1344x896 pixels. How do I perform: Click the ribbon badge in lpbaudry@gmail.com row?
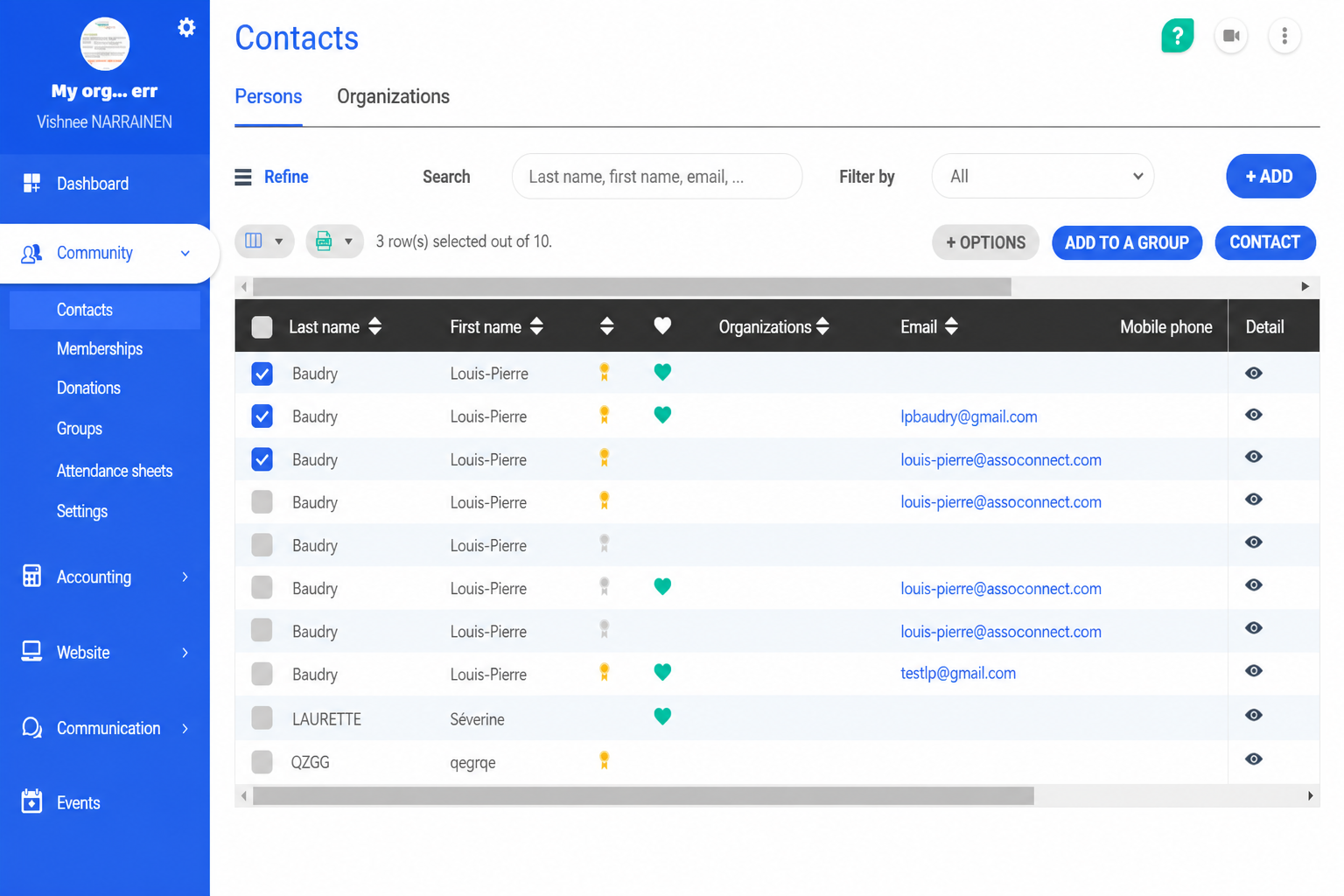[604, 415]
